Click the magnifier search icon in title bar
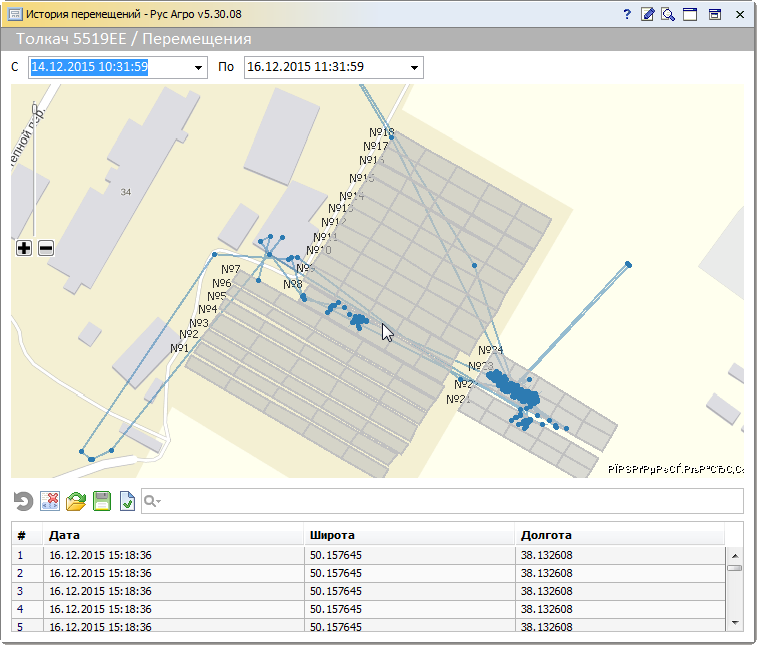The height and width of the screenshot is (645, 757). coord(668,14)
